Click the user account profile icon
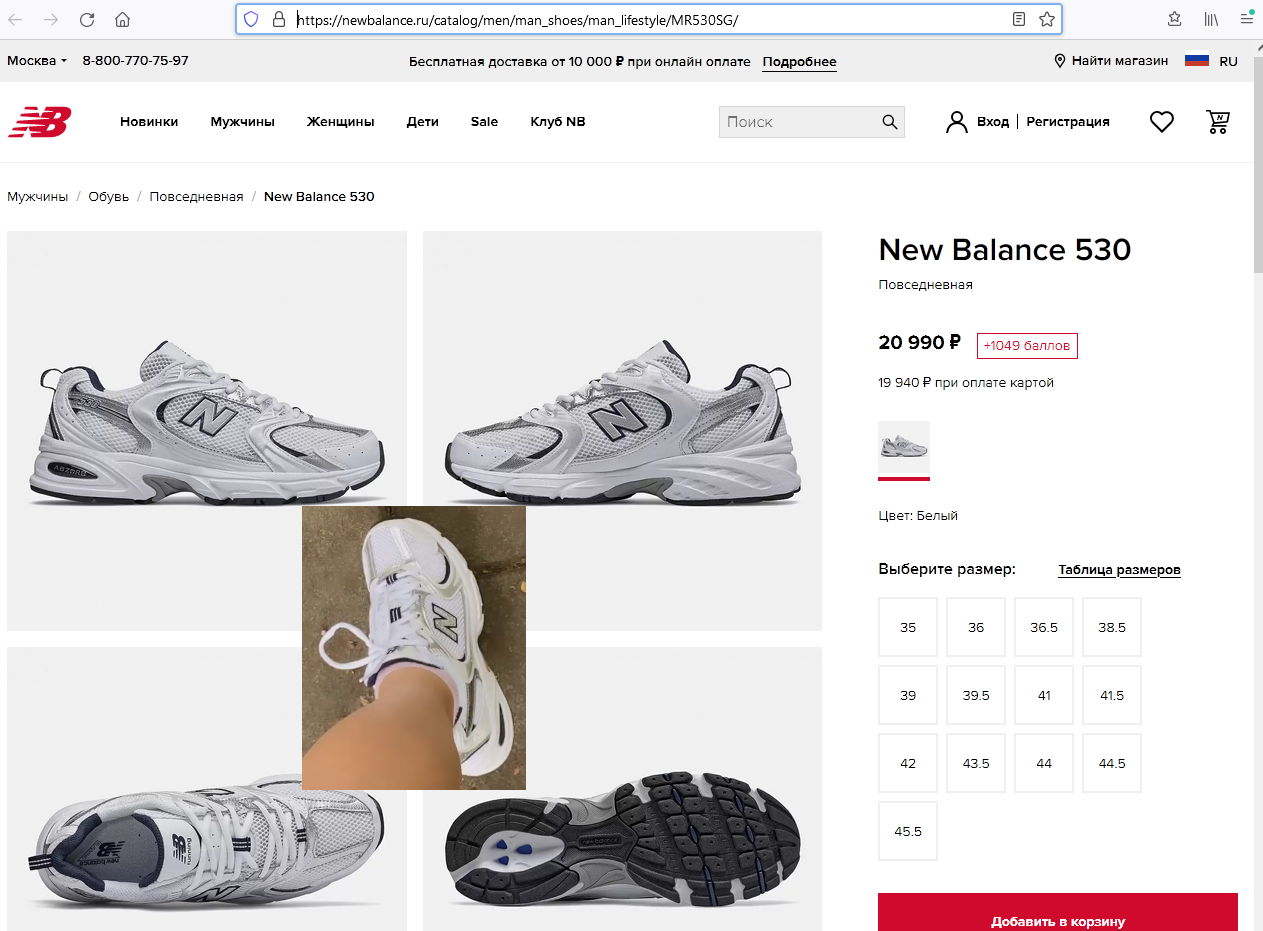The width and height of the screenshot is (1263, 931). pyautogui.click(x=957, y=122)
